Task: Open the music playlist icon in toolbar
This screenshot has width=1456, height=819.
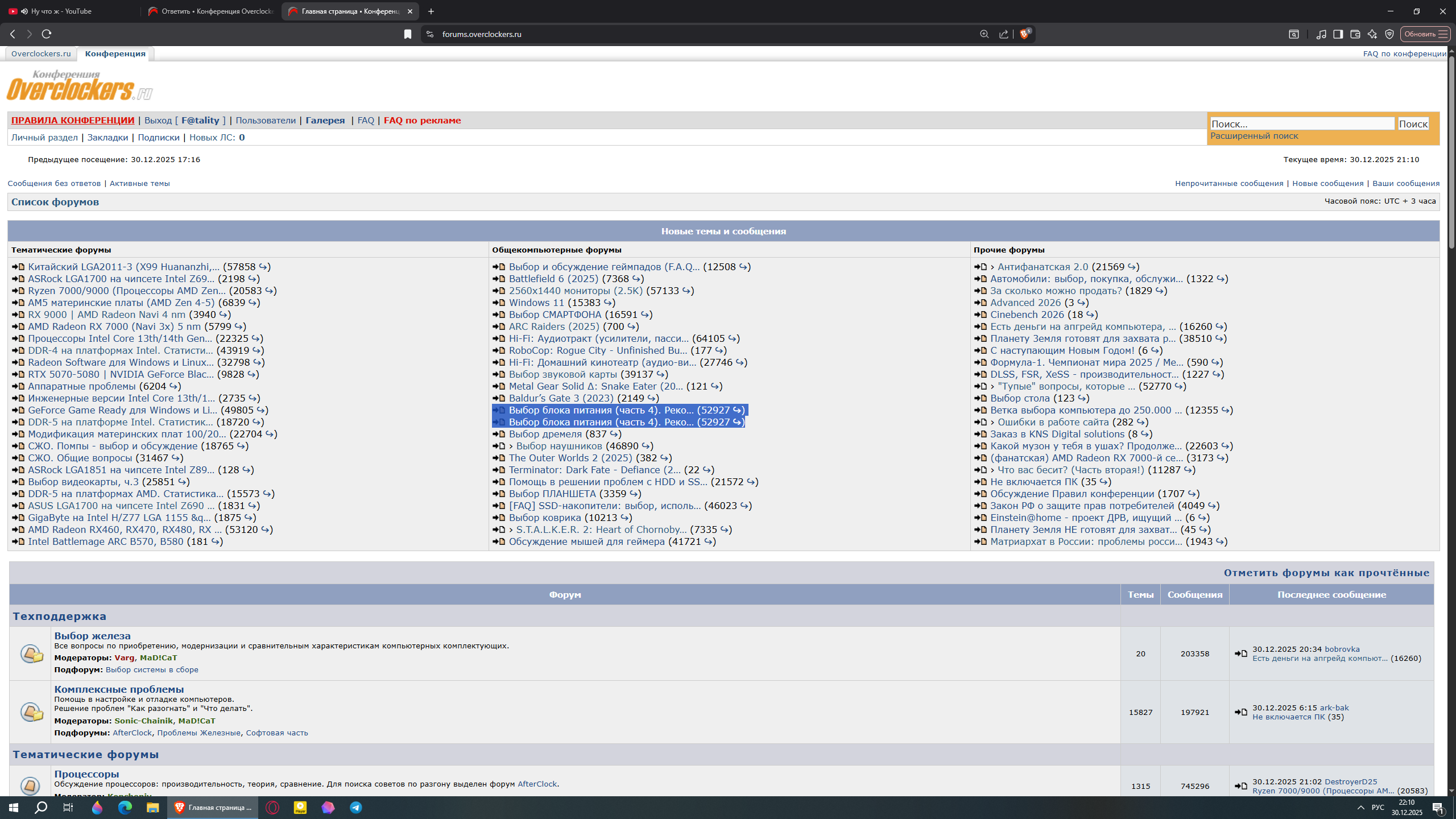Action: pos(1321,34)
